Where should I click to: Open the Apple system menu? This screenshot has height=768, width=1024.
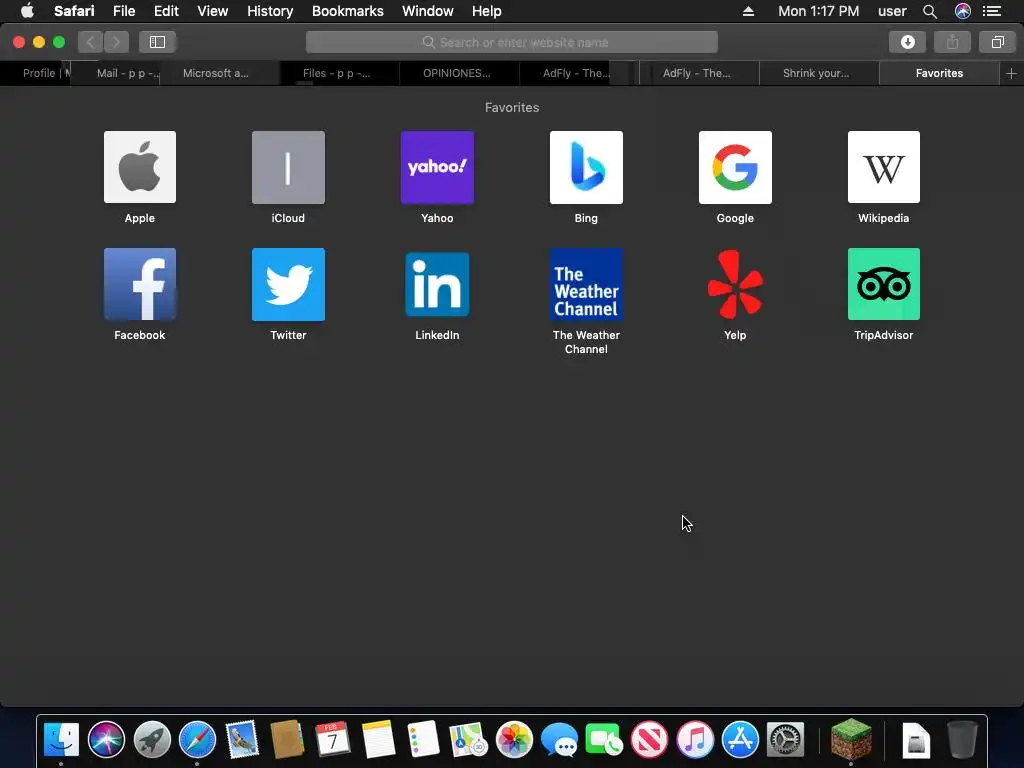pyautogui.click(x=27, y=11)
